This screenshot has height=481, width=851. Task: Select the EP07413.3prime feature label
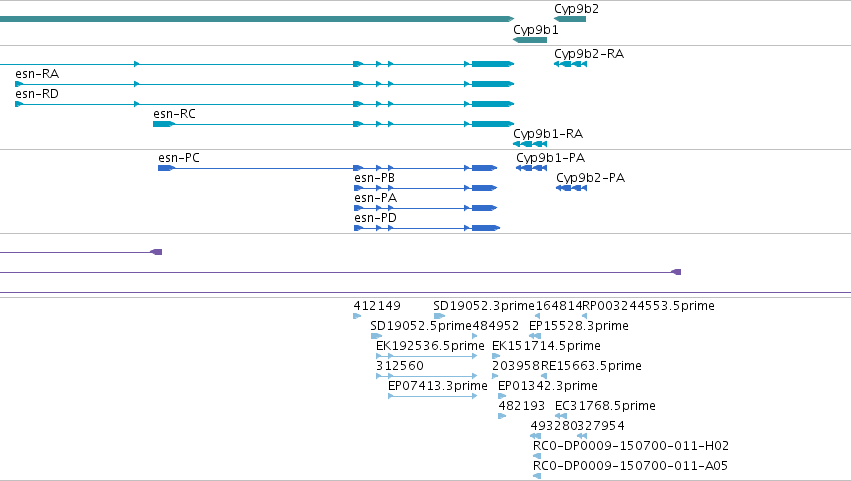pyautogui.click(x=438, y=385)
